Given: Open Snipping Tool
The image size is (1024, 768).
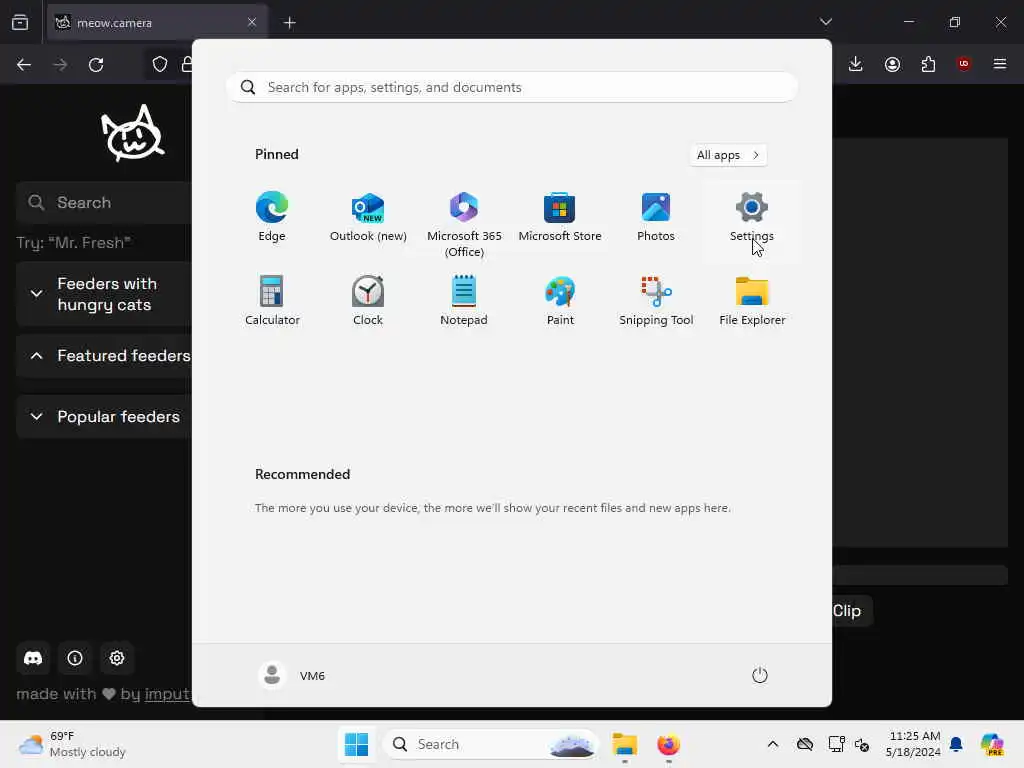Looking at the screenshot, I should (x=656, y=301).
